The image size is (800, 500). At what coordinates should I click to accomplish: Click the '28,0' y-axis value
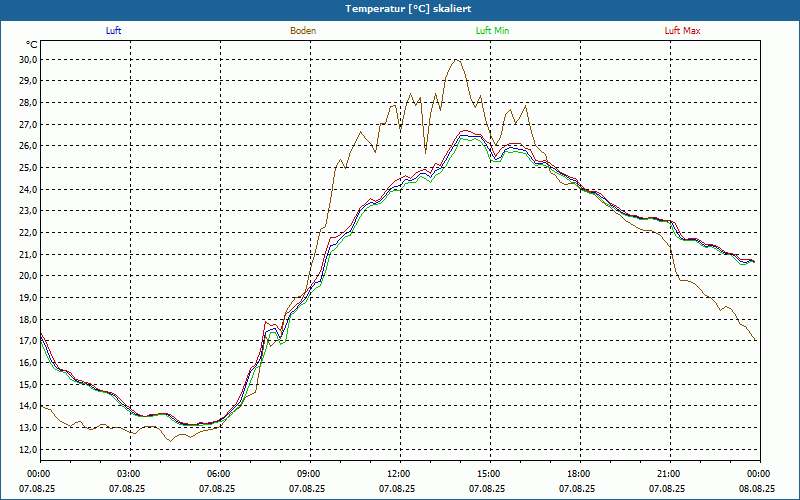[29, 103]
